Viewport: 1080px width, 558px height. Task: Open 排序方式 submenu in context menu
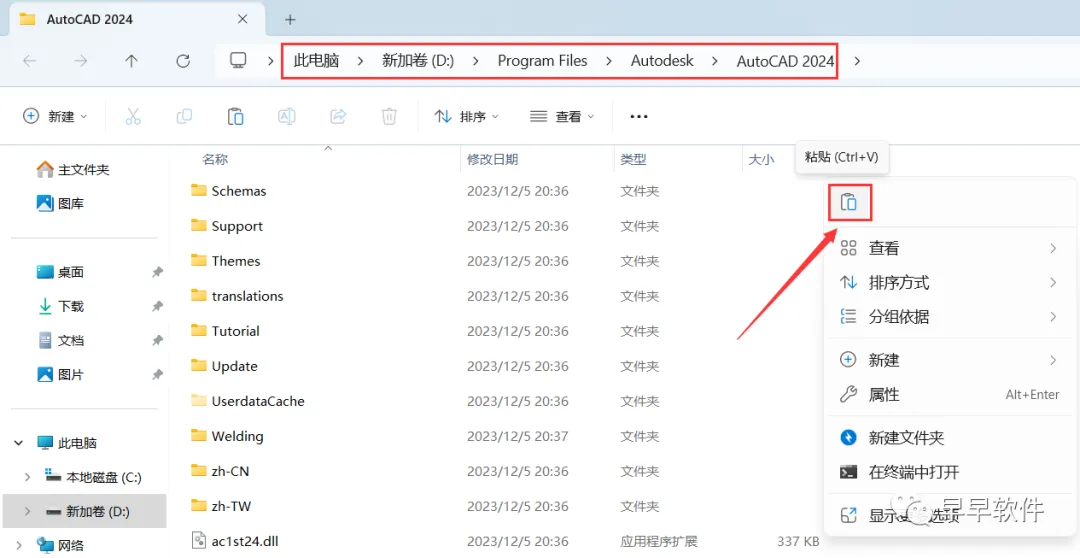pyautogui.click(x=949, y=282)
